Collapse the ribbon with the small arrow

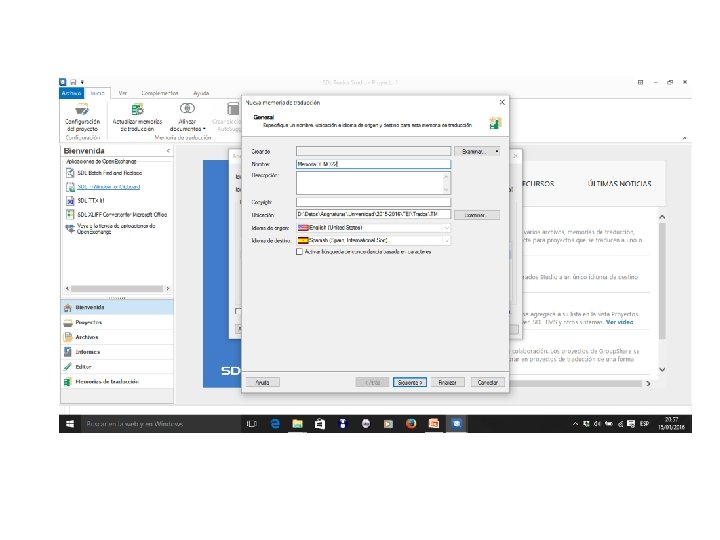click(684, 138)
